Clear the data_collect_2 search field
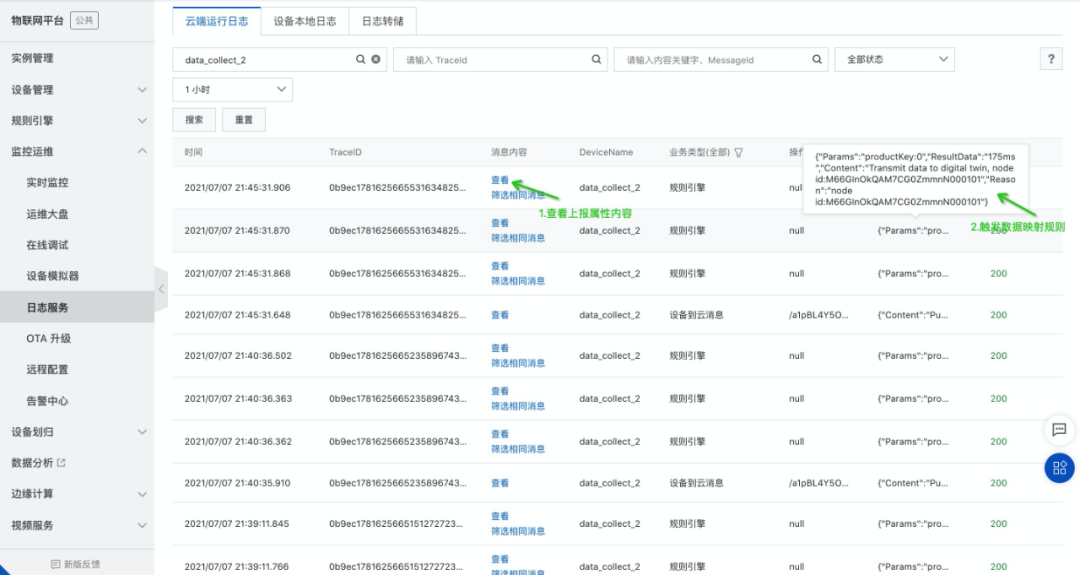The height and width of the screenshot is (575, 1080). pyautogui.click(x=376, y=60)
